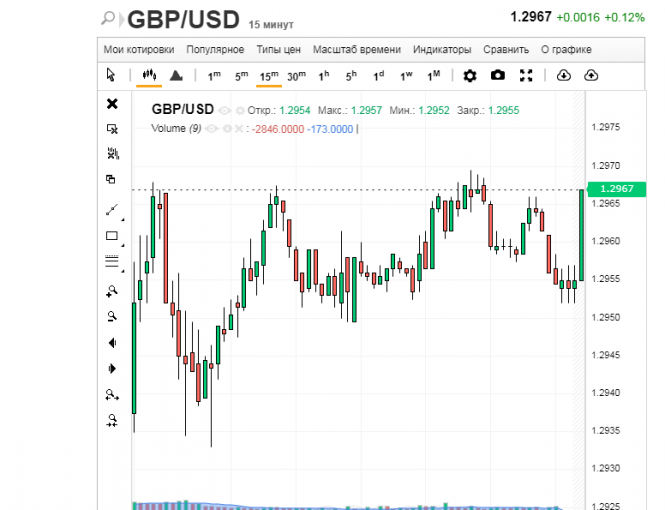Open the Масштаб времени menu
Image resolution: width=665 pixels, height=510 pixels.
click(357, 50)
